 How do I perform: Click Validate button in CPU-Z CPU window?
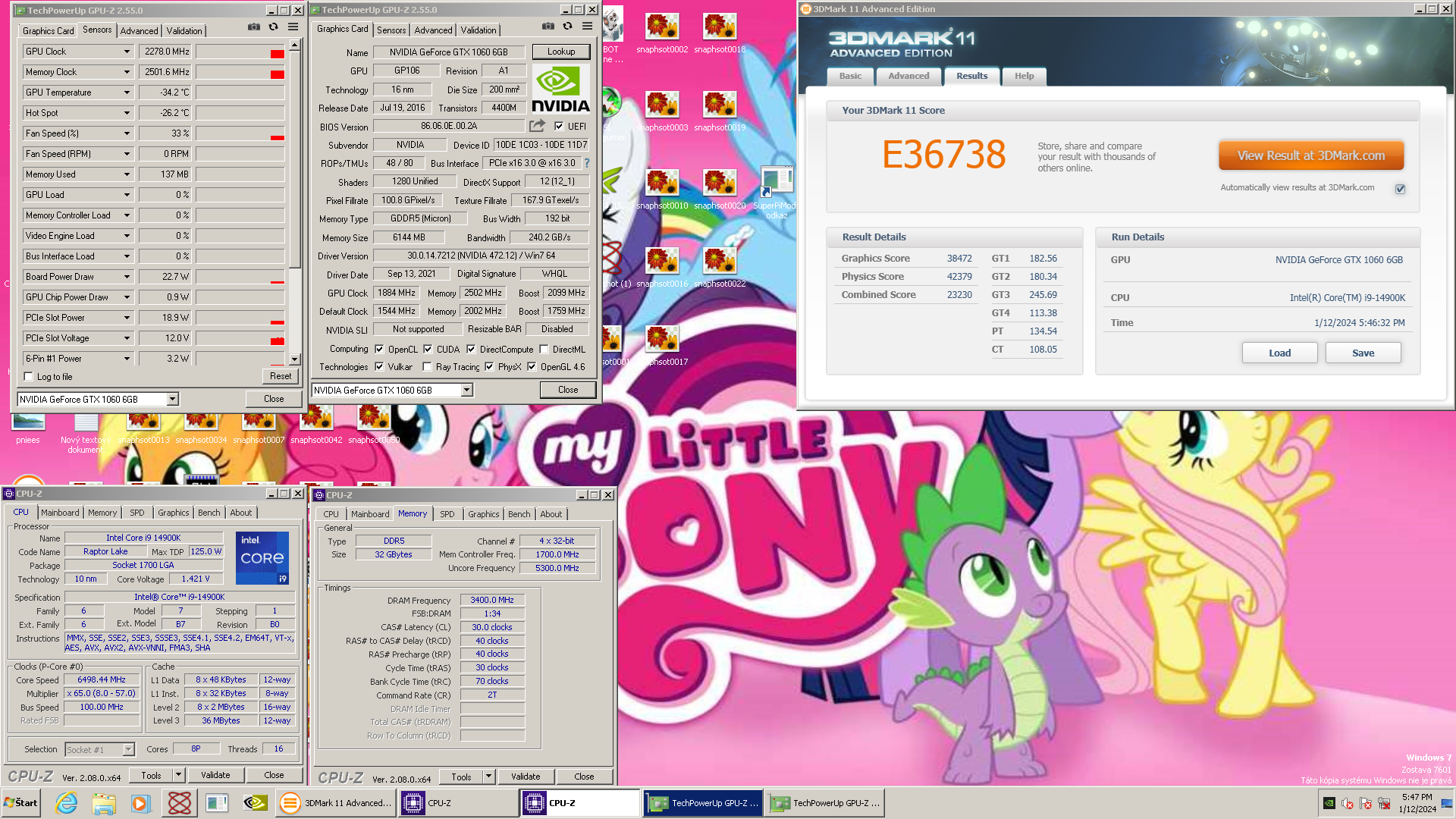(215, 776)
